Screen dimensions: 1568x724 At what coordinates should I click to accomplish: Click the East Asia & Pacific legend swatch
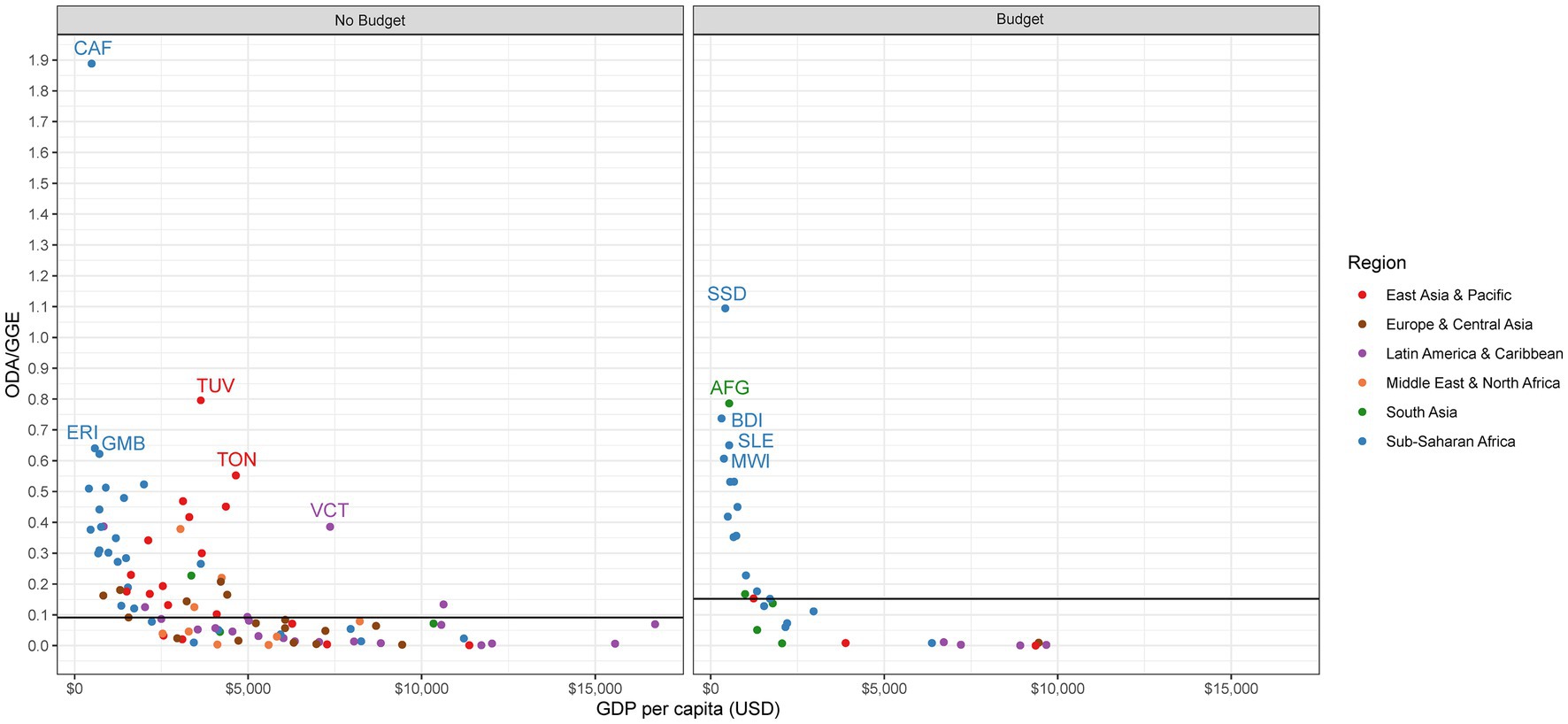tap(1363, 295)
